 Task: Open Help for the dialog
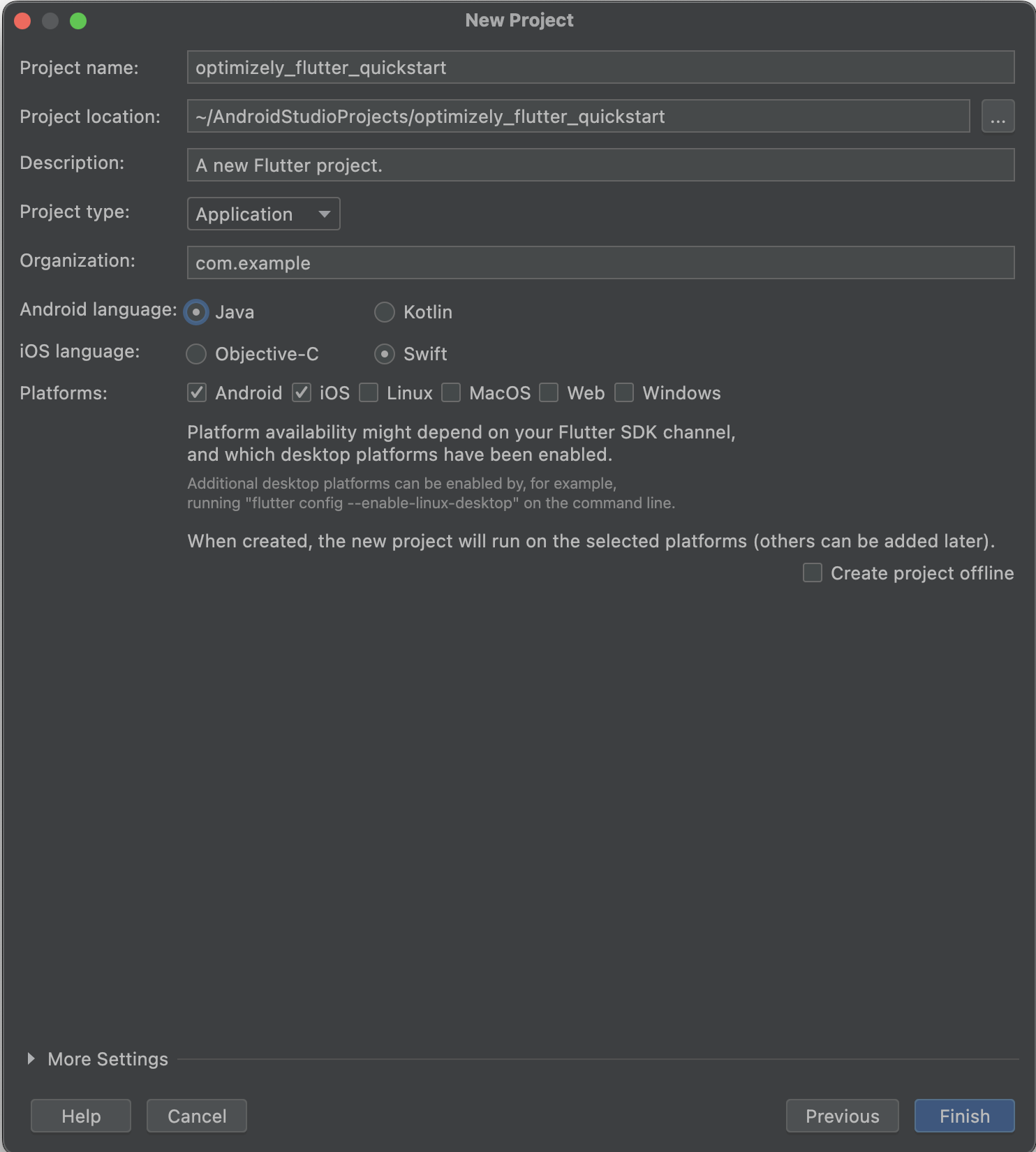pos(81,1116)
